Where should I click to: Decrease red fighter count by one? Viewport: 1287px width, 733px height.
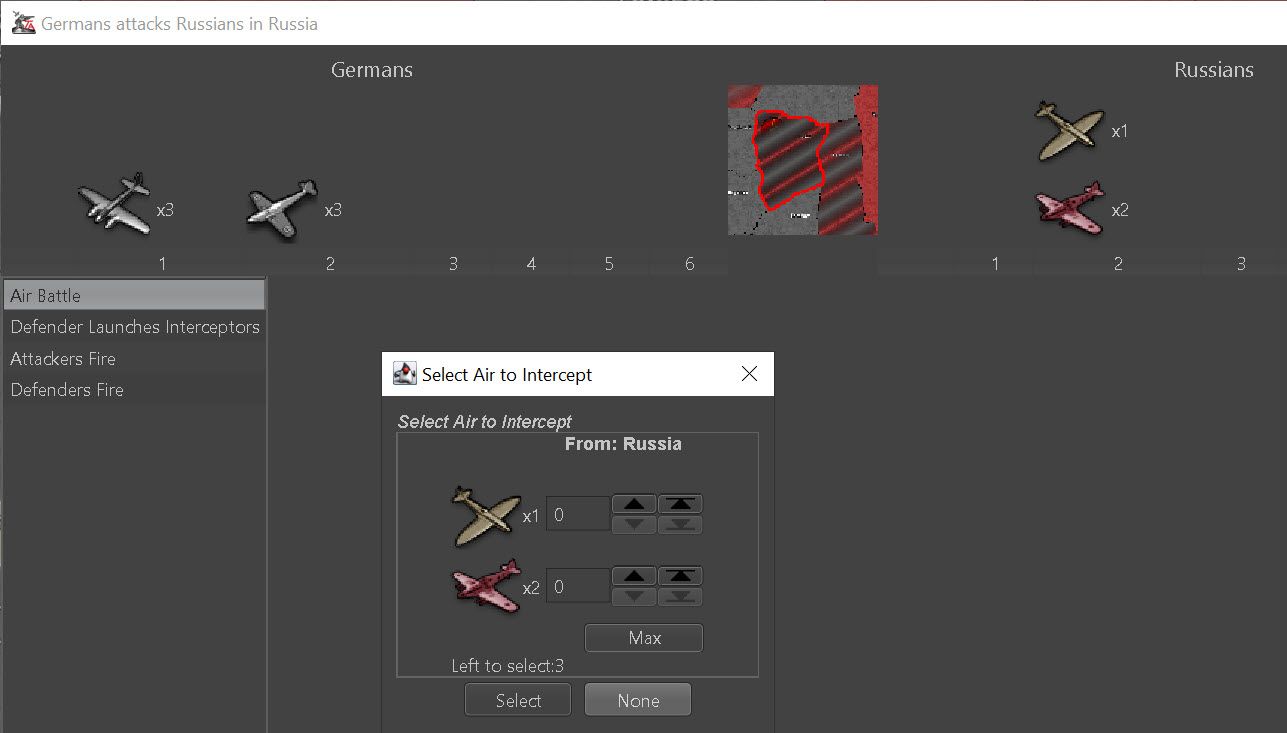(634, 597)
